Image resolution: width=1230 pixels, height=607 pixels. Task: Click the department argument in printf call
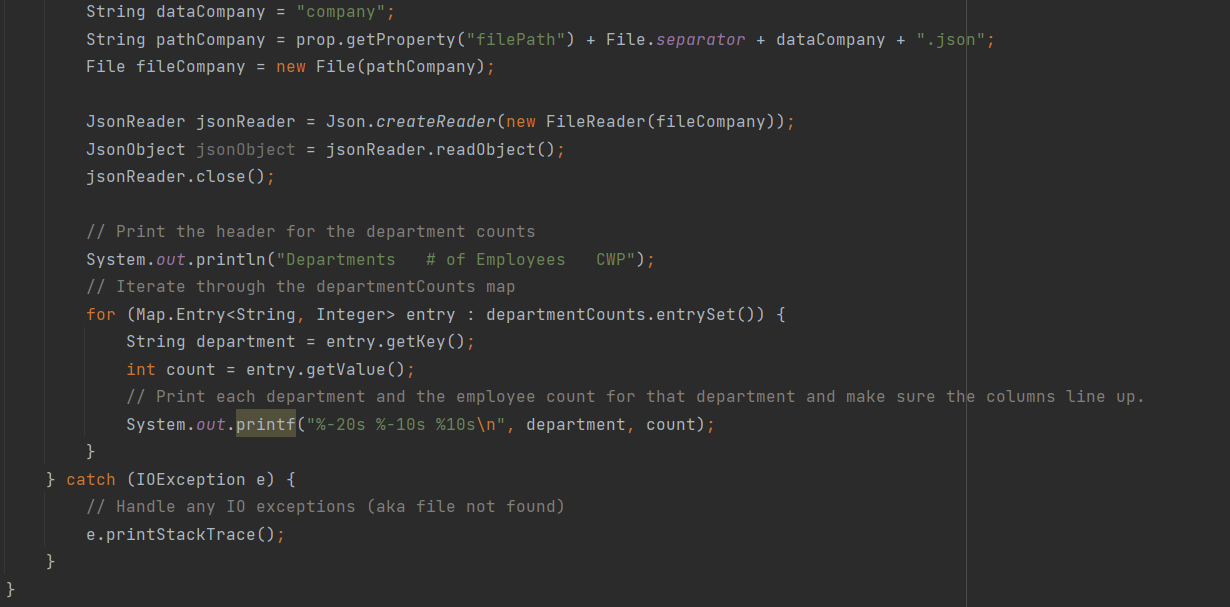click(x=576, y=425)
